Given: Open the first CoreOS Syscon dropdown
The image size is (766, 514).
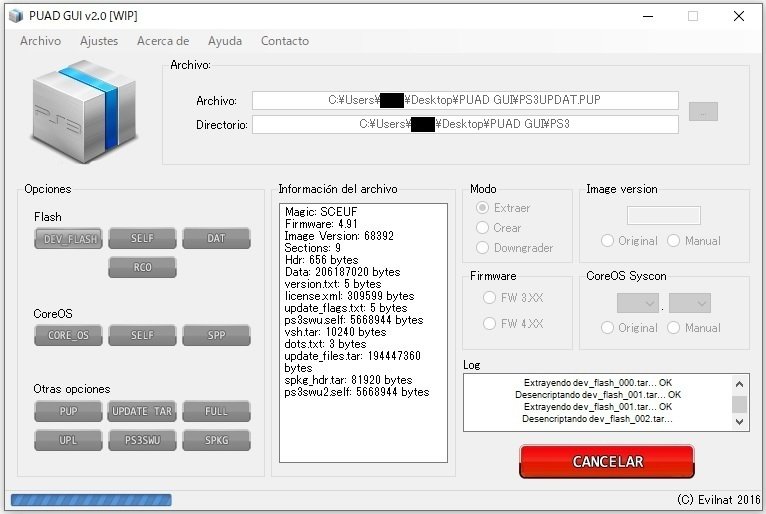Looking at the screenshot, I should pyautogui.click(x=638, y=303).
